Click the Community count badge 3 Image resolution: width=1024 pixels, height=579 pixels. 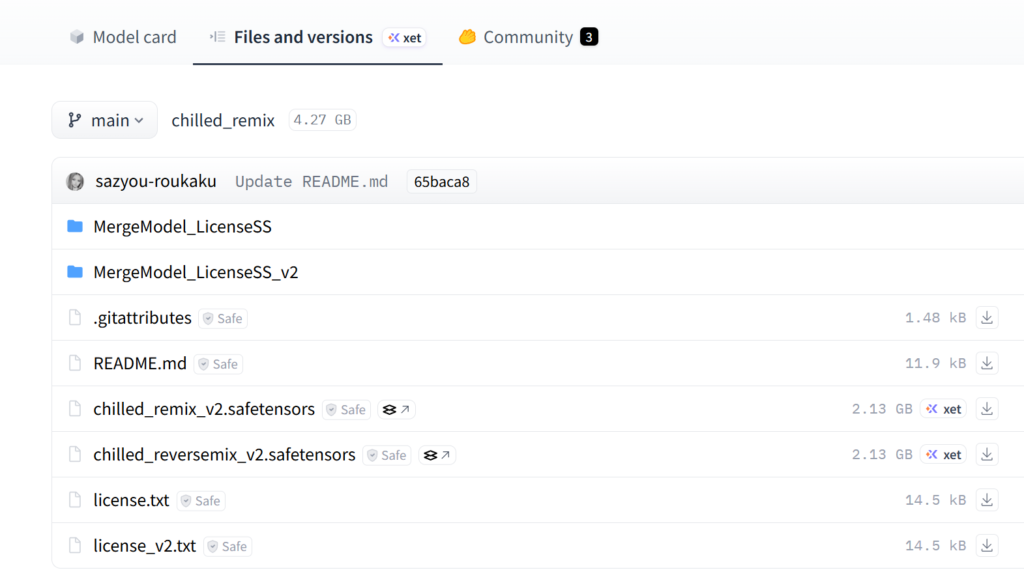pos(589,37)
